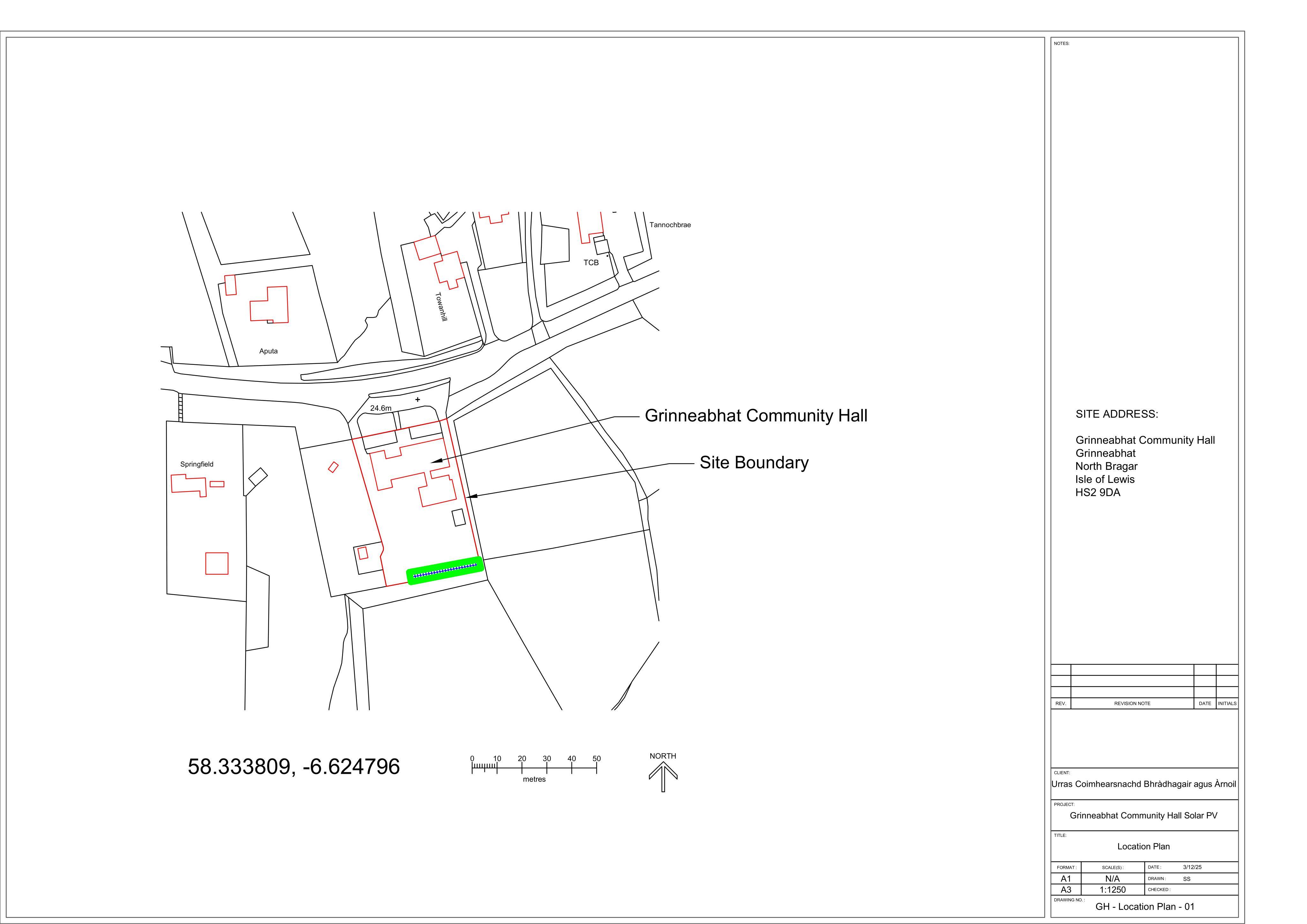The height and width of the screenshot is (924, 1307).
Task: Click the 'REVISION NOTE' column header
Action: click(1132, 704)
